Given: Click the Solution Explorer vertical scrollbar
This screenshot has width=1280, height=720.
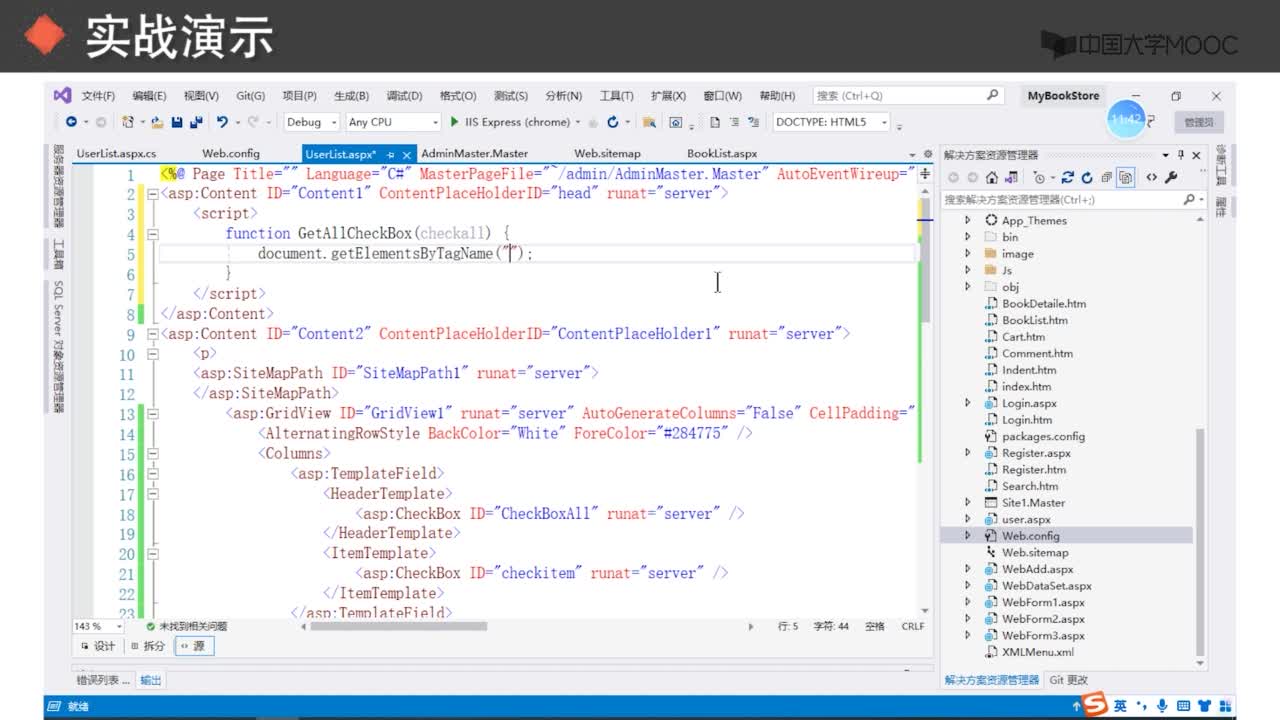Looking at the screenshot, I should (x=1200, y=543).
